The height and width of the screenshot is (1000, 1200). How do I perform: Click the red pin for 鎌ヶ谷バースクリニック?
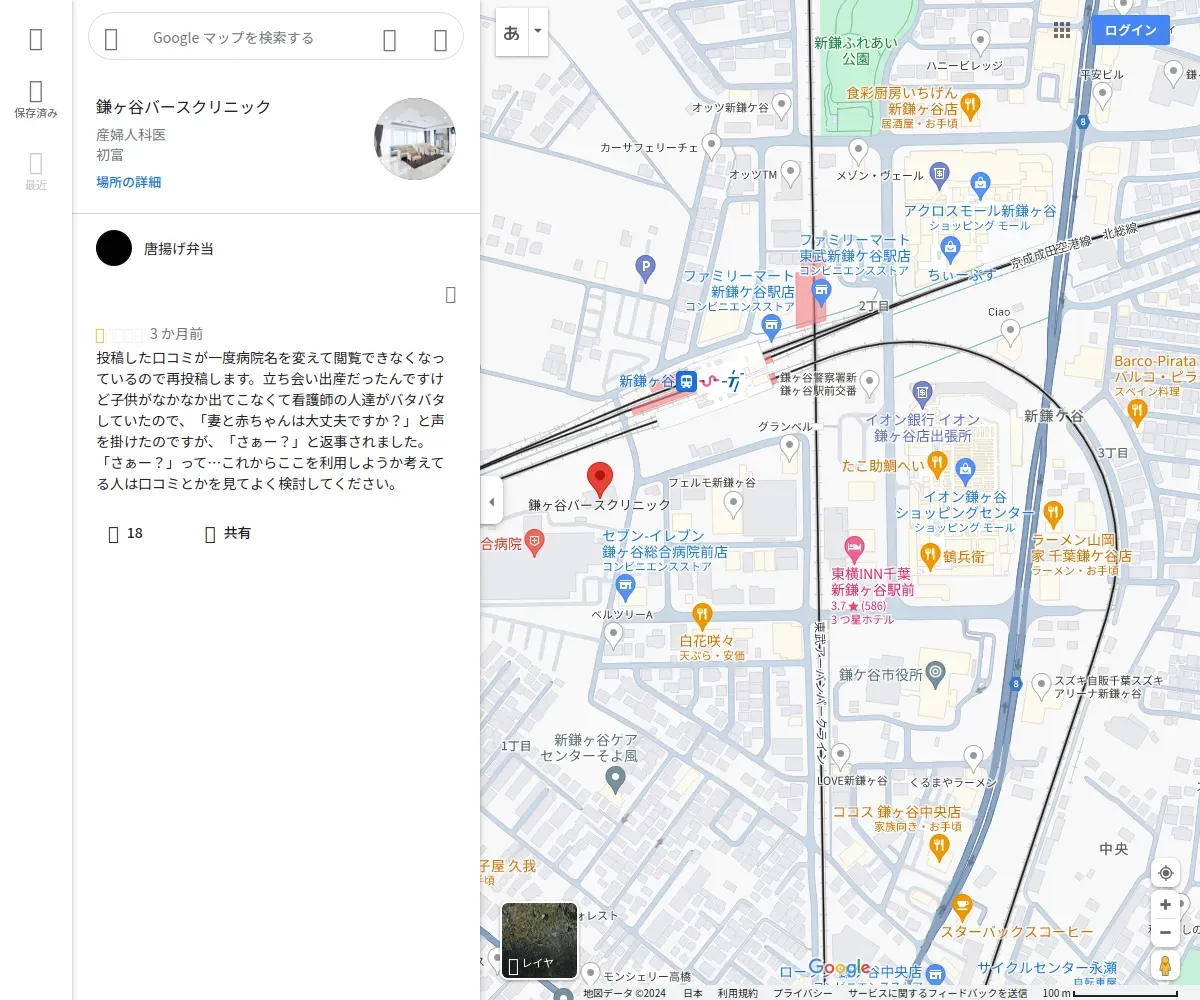pos(599,480)
